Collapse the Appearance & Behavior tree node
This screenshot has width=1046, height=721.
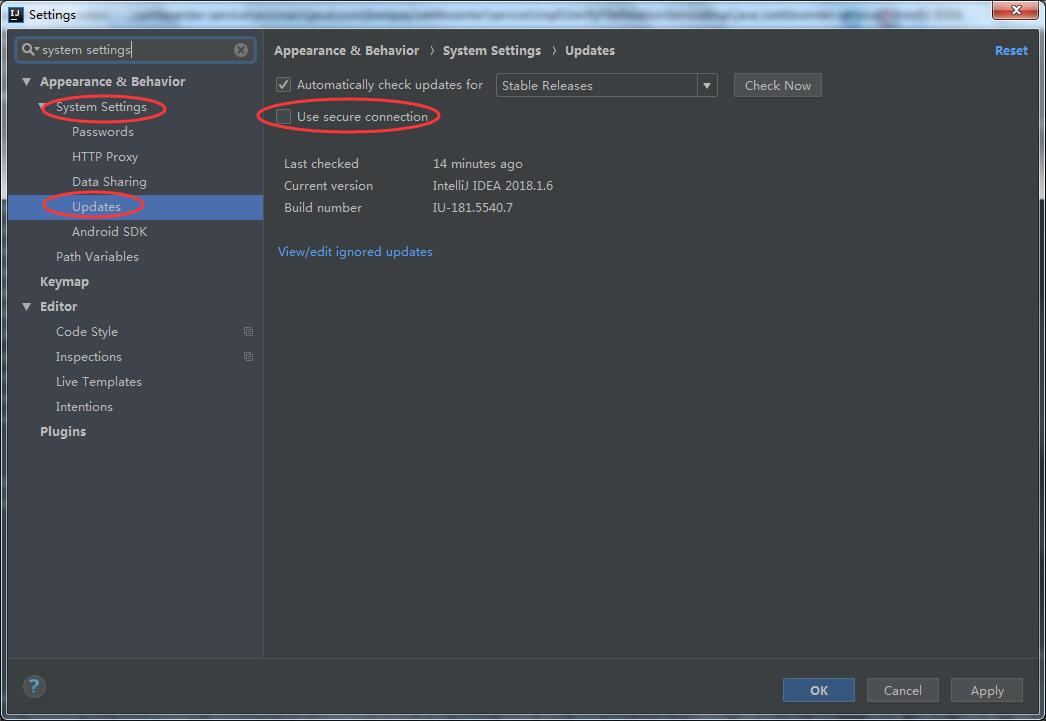coord(27,81)
